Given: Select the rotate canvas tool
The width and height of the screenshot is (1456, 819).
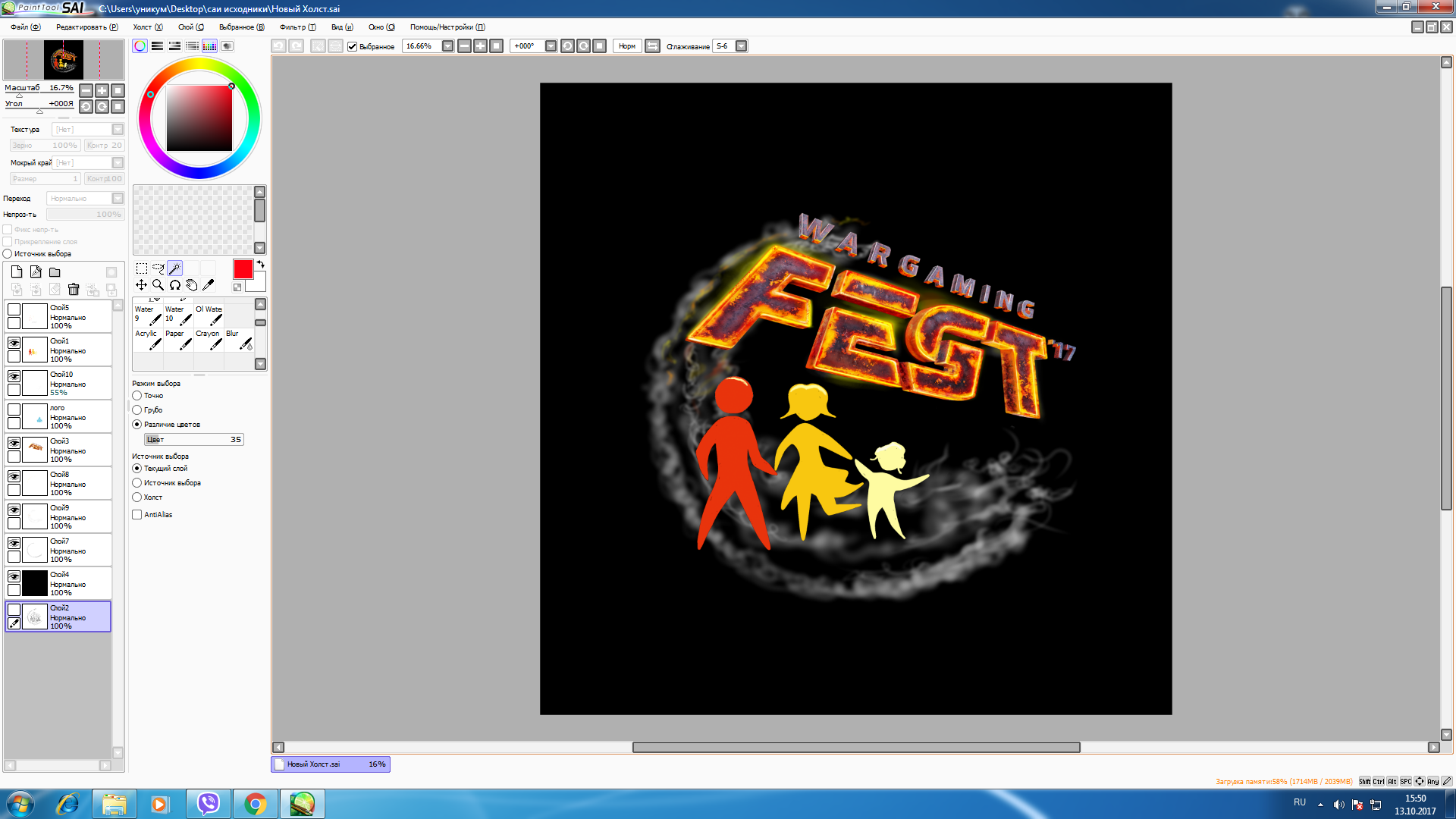Looking at the screenshot, I should [175, 285].
